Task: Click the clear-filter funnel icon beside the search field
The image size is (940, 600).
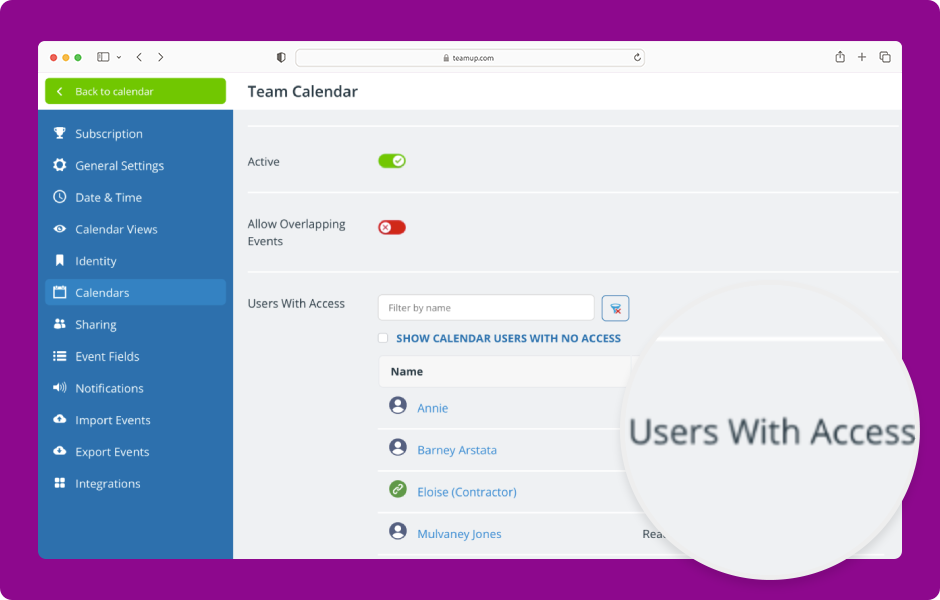Action: click(x=616, y=308)
